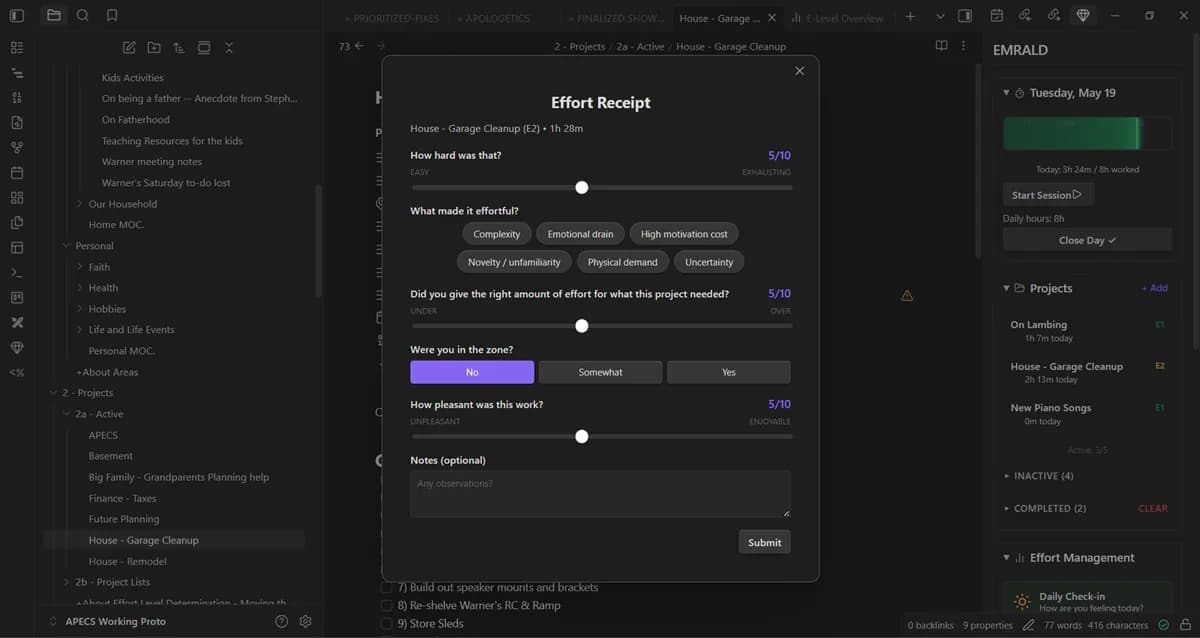Image resolution: width=1200 pixels, height=638 pixels.
Task: Submit the Effort Receipt
Action: pos(764,542)
